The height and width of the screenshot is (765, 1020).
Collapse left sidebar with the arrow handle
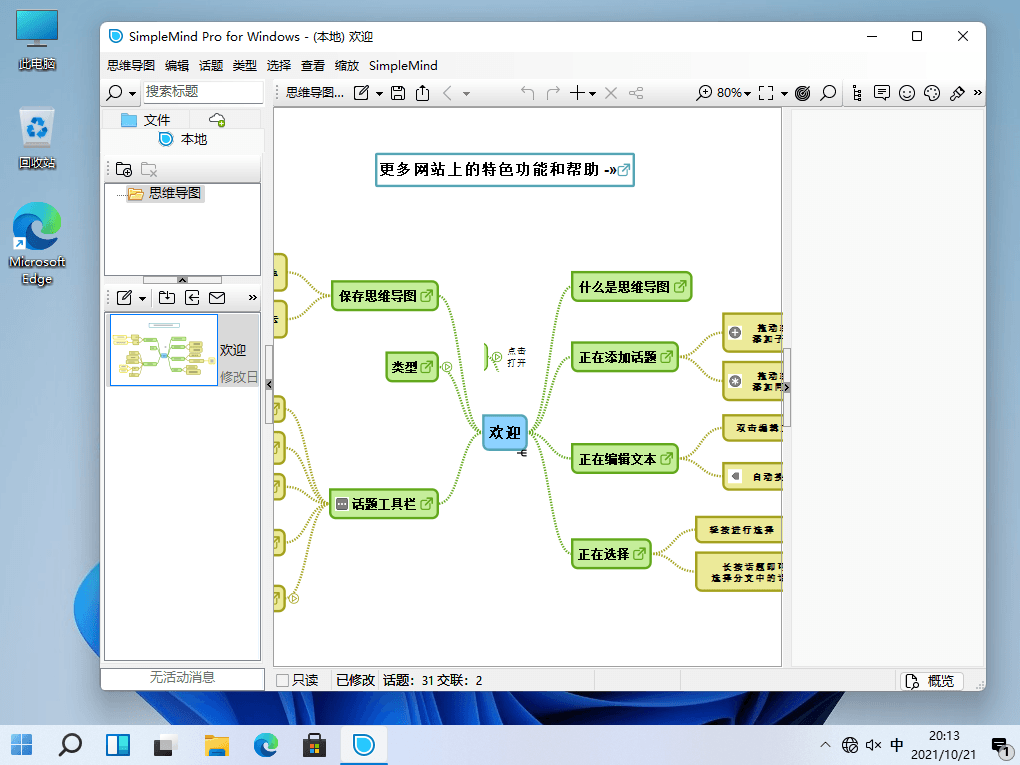269,384
